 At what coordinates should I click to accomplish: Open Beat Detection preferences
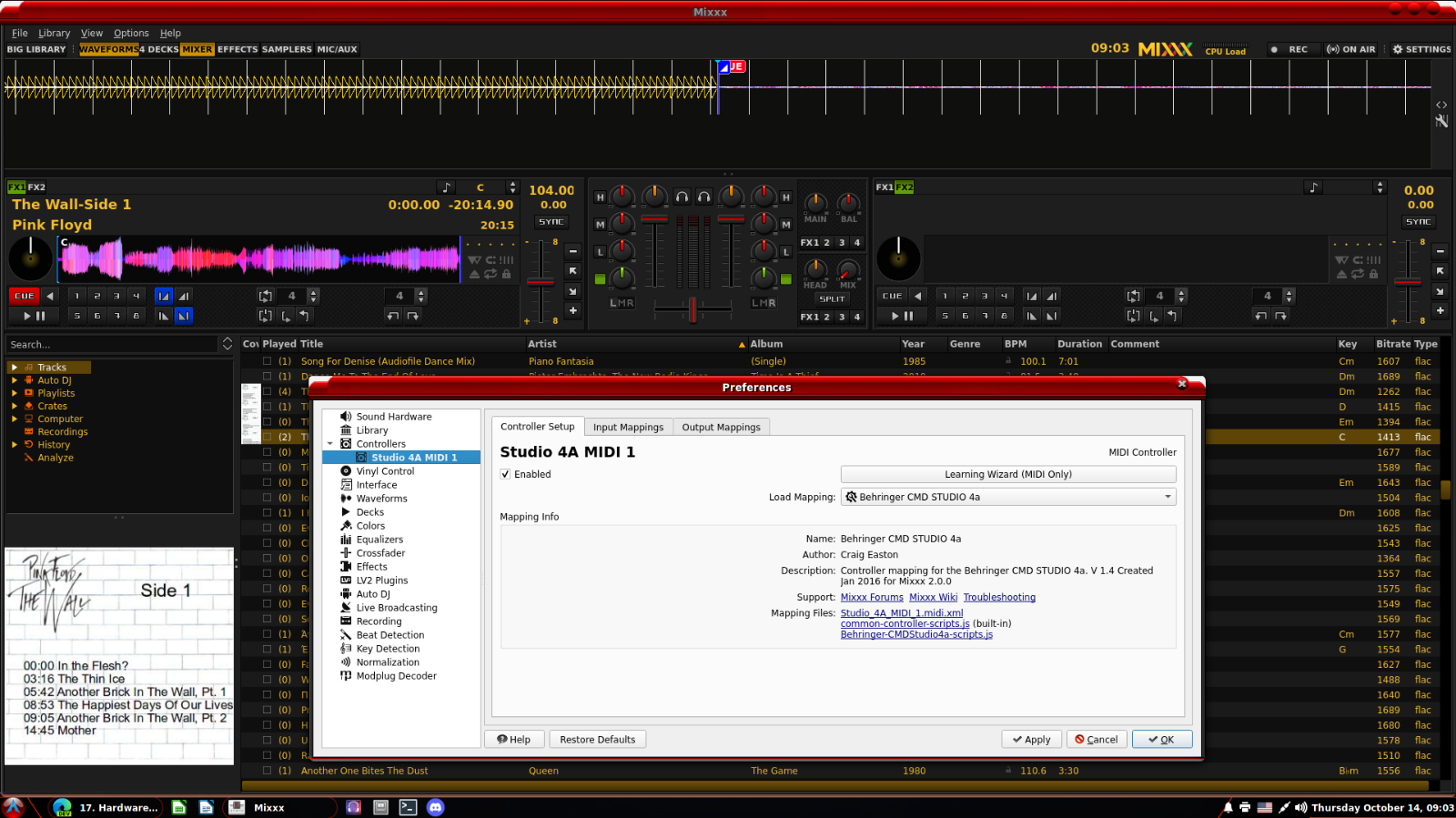coord(389,635)
